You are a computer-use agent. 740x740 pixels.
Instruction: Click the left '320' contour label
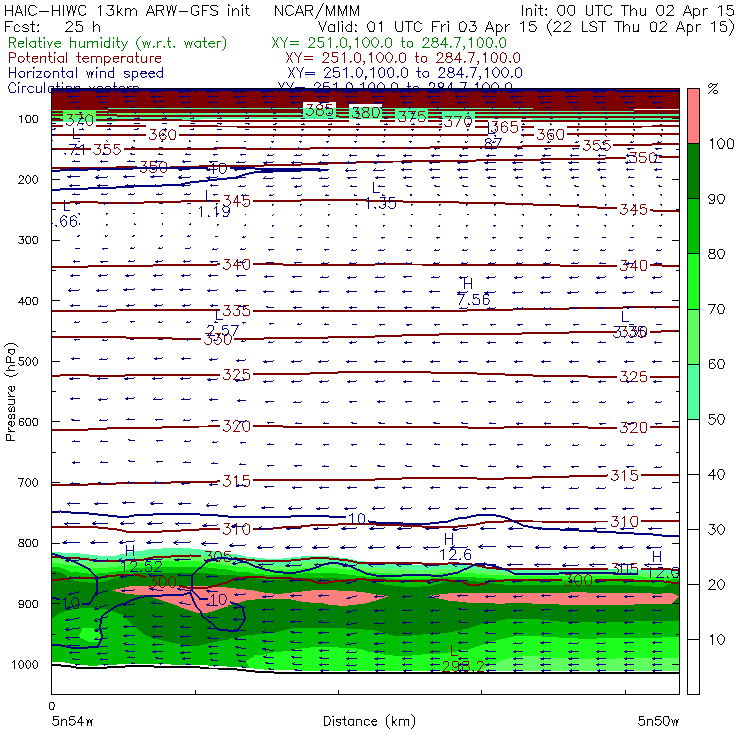236,427
